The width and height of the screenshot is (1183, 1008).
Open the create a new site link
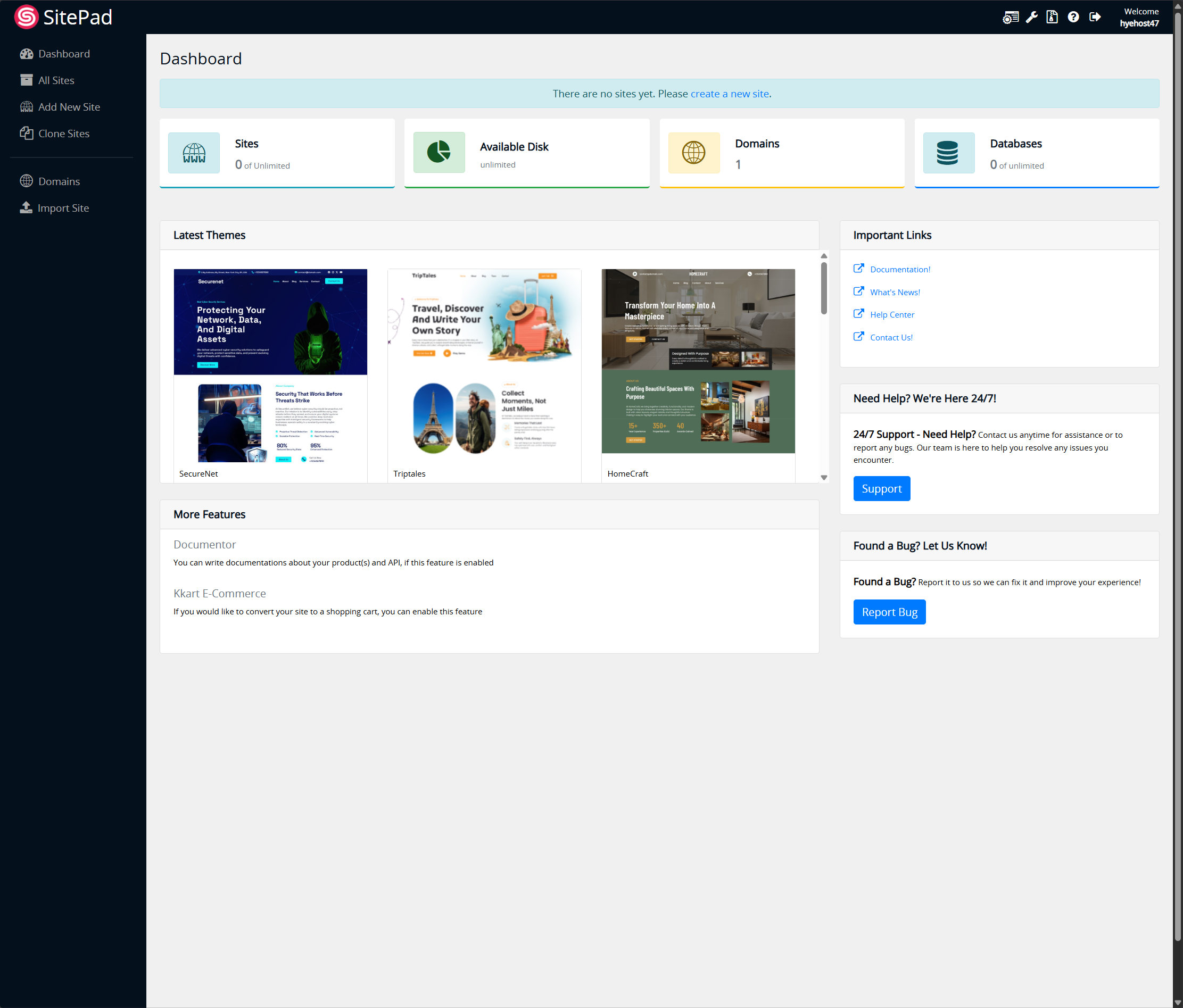tap(730, 94)
